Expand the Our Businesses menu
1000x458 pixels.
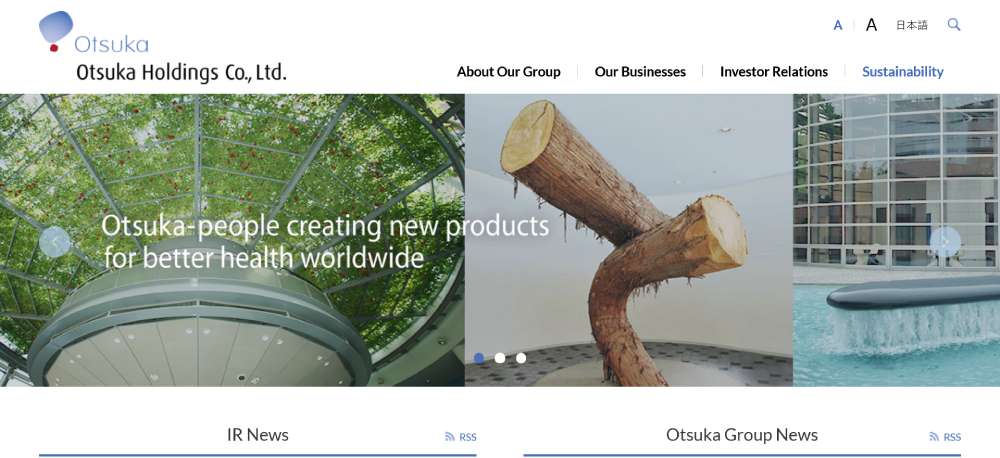click(x=640, y=72)
